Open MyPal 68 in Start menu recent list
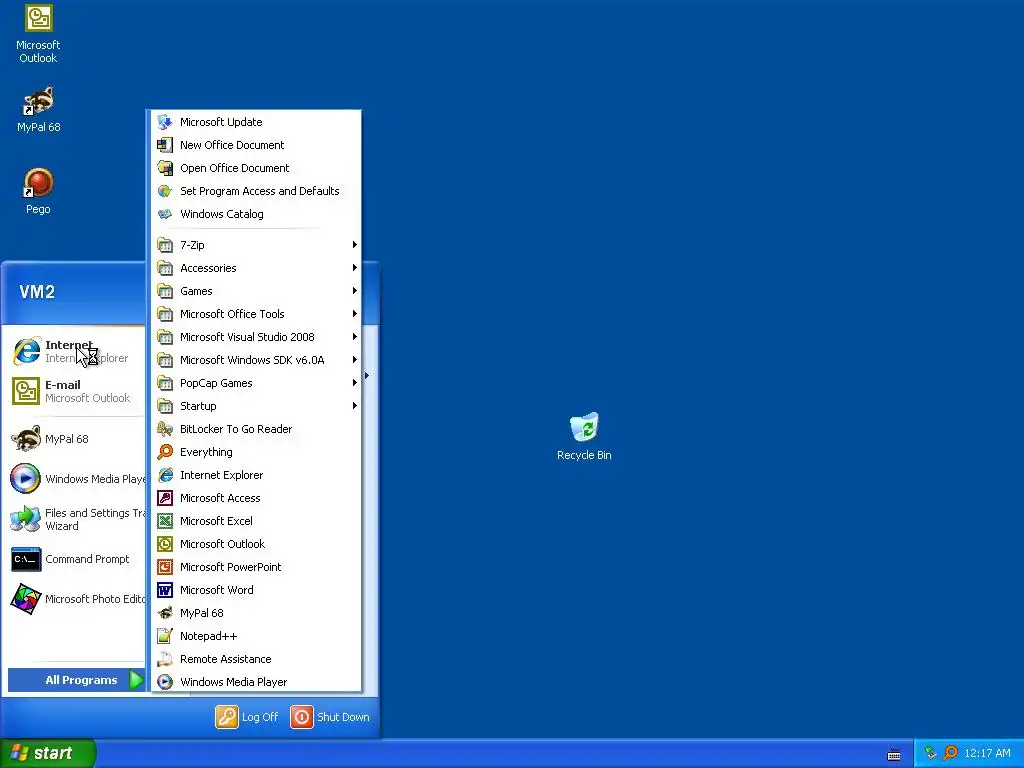This screenshot has height=768, width=1024. 75,439
